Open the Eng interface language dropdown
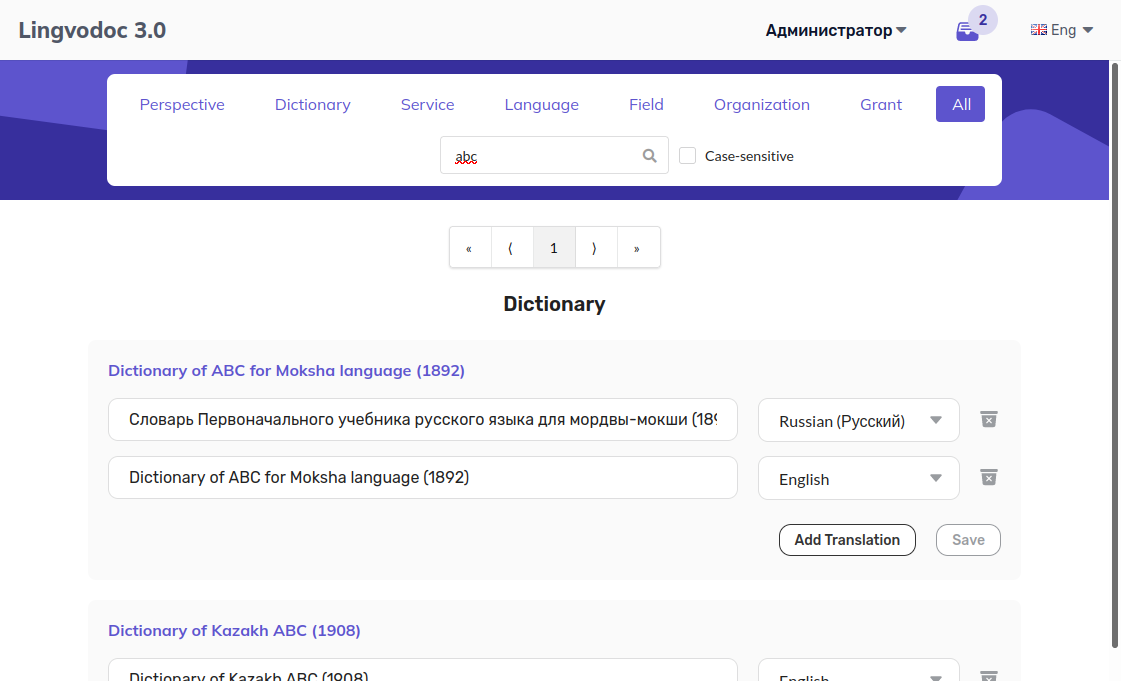Image resolution: width=1121 pixels, height=681 pixels. pyautogui.click(x=1062, y=29)
